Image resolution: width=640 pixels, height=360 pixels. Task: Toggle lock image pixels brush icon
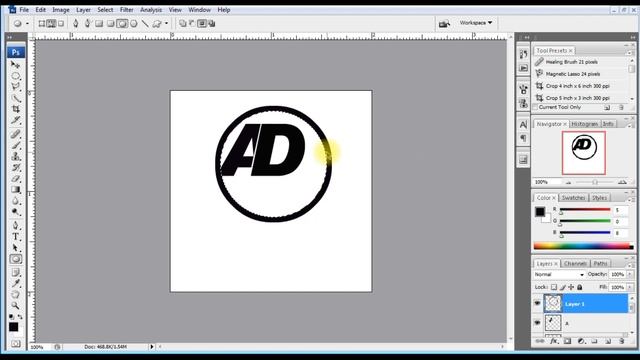coord(562,287)
